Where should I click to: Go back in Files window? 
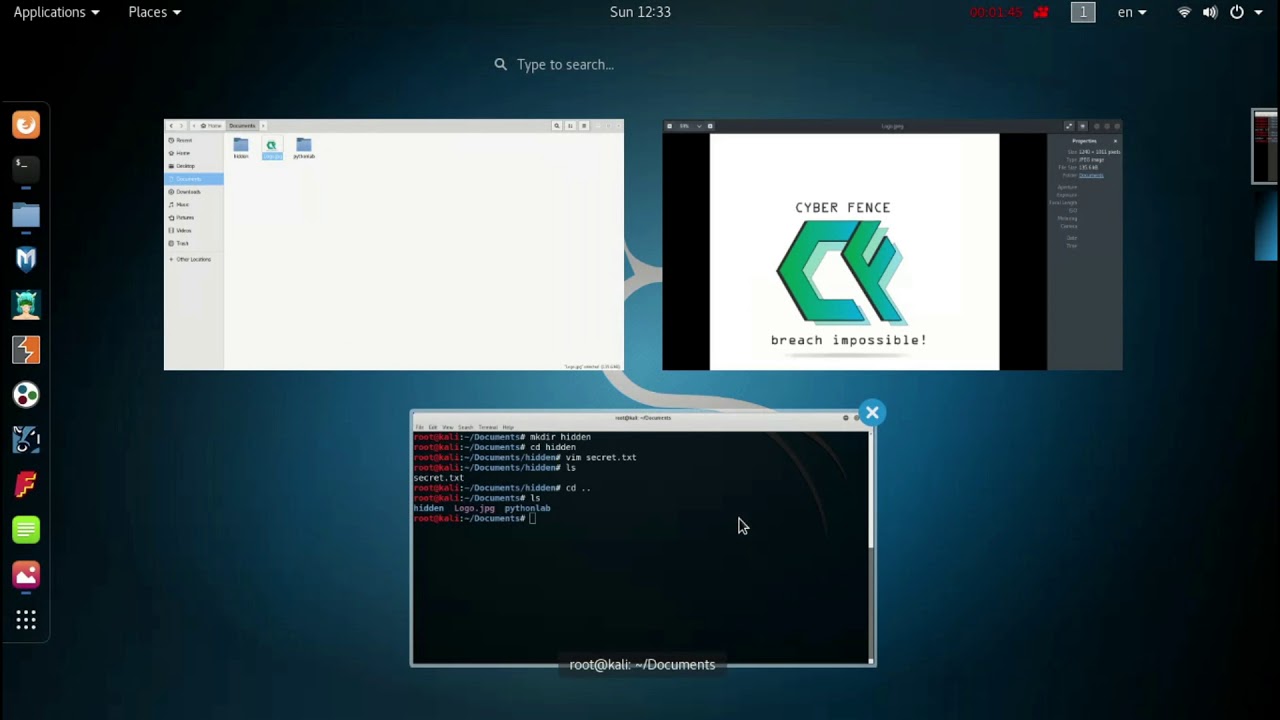171,125
